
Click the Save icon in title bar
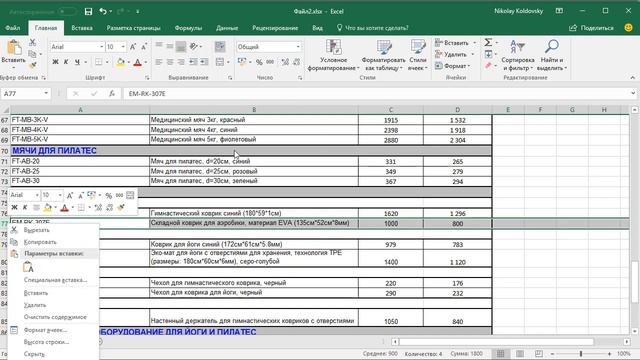tap(88, 11)
